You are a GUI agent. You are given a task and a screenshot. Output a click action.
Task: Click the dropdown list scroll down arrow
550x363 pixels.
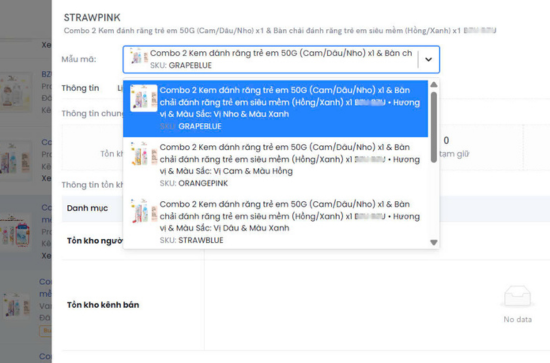click(x=434, y=242)
